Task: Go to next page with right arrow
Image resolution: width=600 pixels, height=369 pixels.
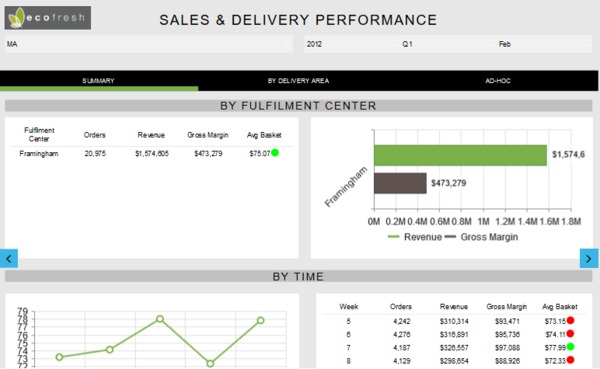Action: click(x=589, y=258)
